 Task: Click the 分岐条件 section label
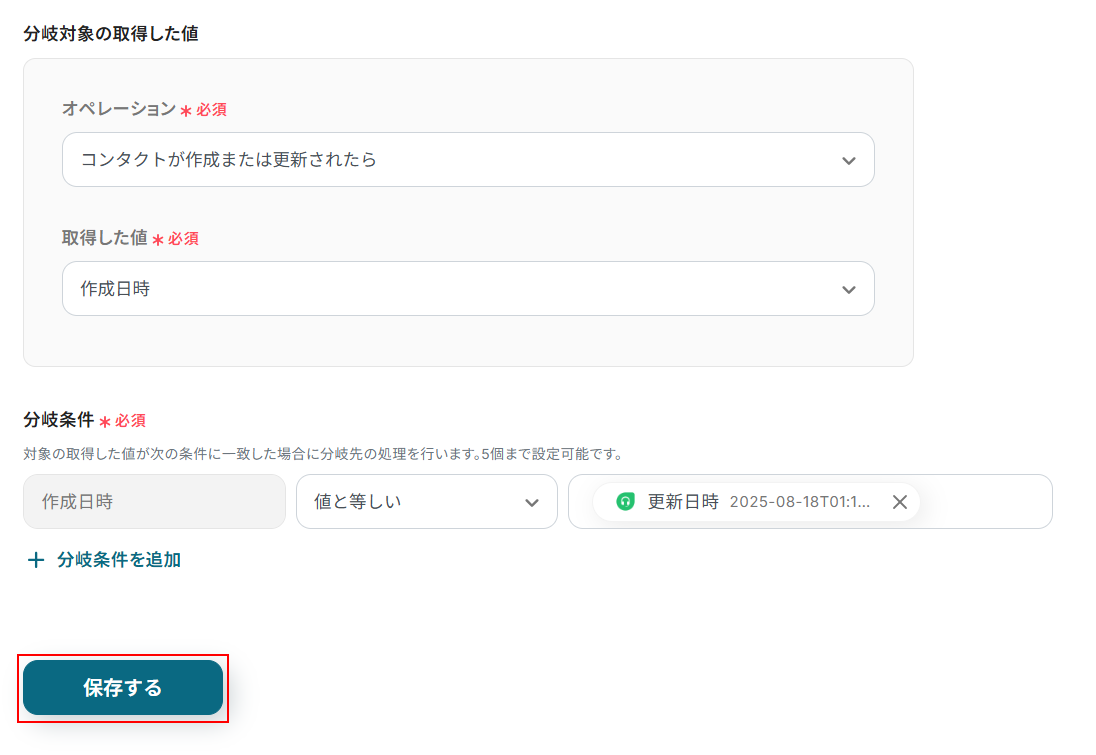click(59, 419)
